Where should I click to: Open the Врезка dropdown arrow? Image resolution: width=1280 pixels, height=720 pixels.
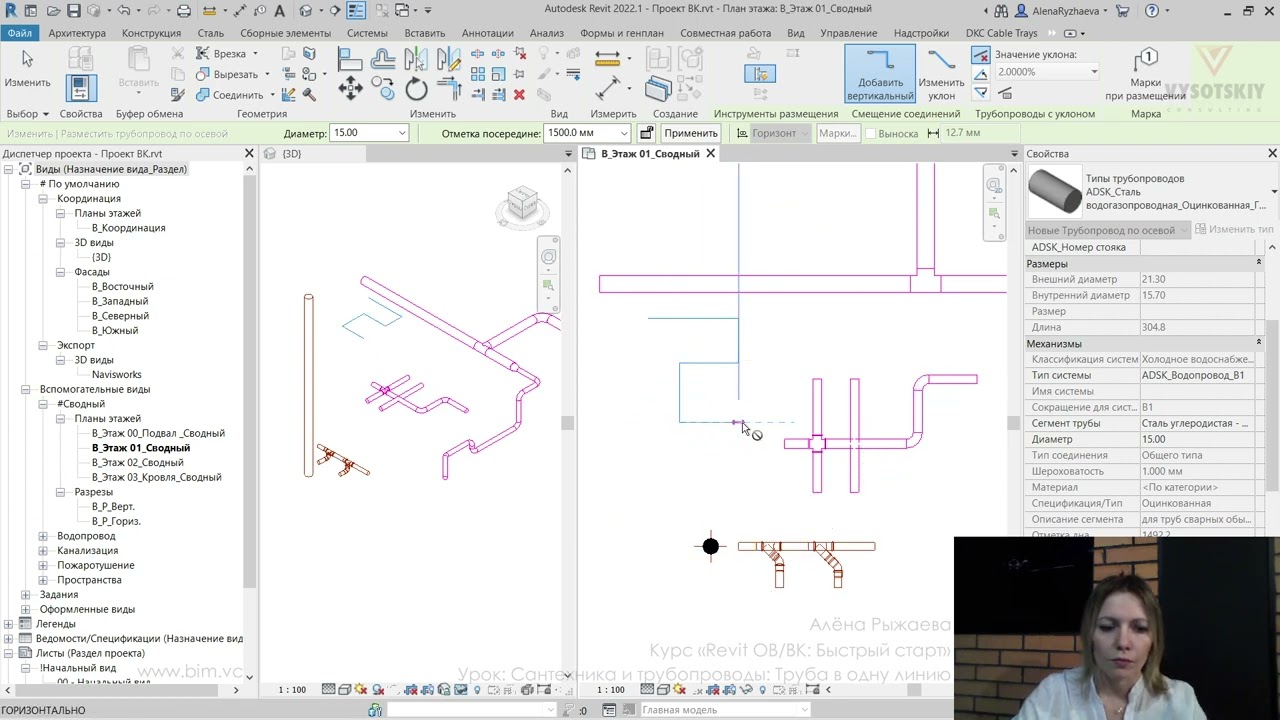(255, 54)
